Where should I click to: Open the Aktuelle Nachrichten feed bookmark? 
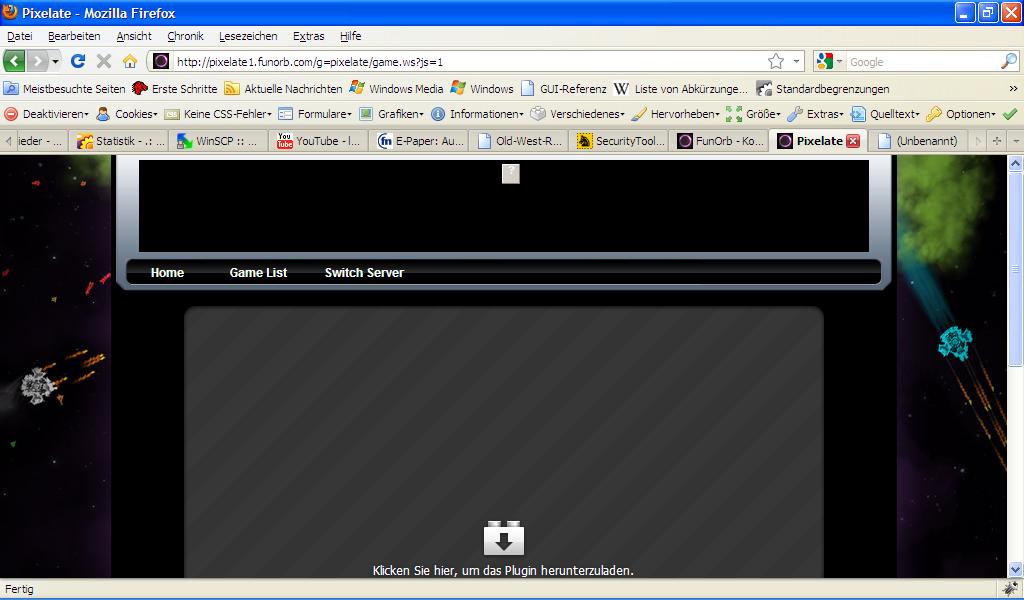point(283,88)
